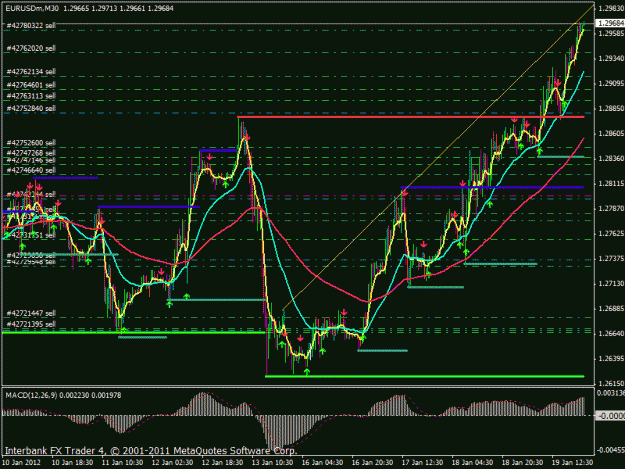Select order label #42721395 sell

point(31,324)
